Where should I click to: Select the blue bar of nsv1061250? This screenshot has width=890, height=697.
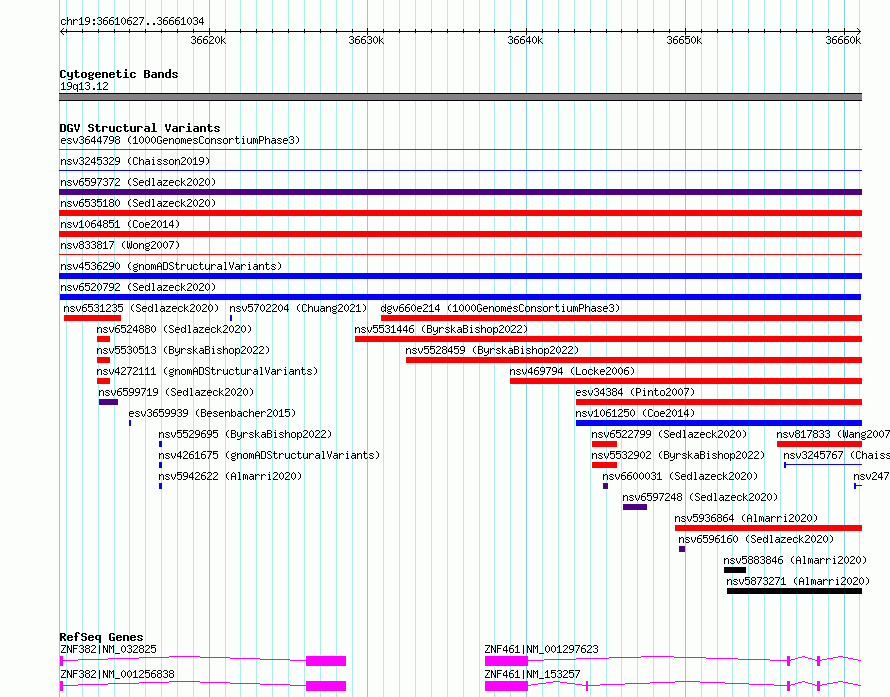click(x=719, y=423)
